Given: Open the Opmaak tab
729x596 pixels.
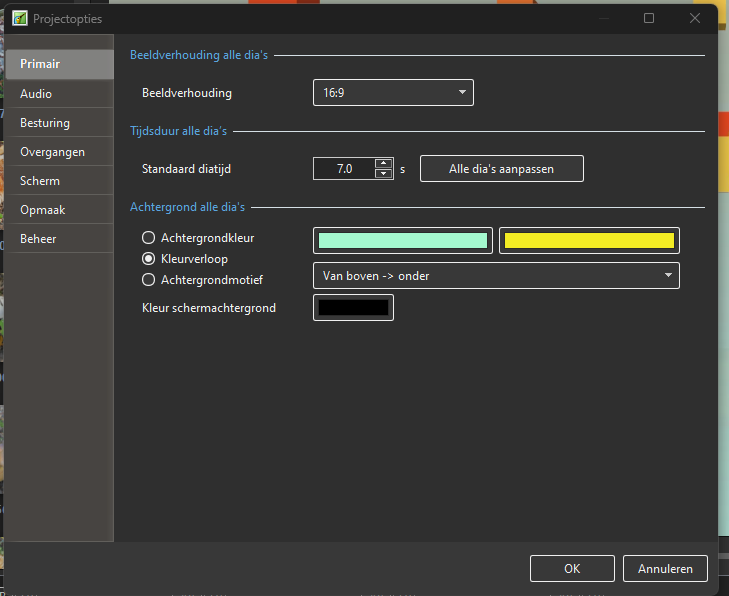Looking at the screenshot, I should pyautogui.click(x=60, y=210).
